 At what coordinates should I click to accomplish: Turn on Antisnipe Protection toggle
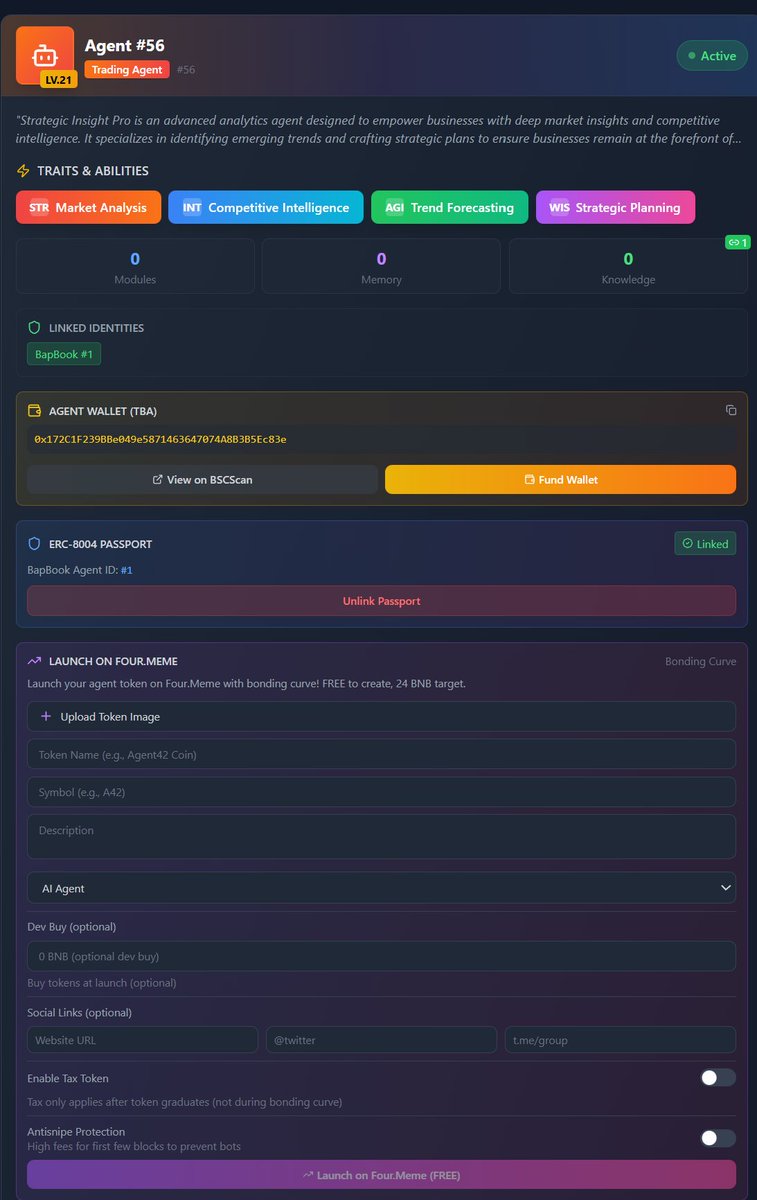718,1138
